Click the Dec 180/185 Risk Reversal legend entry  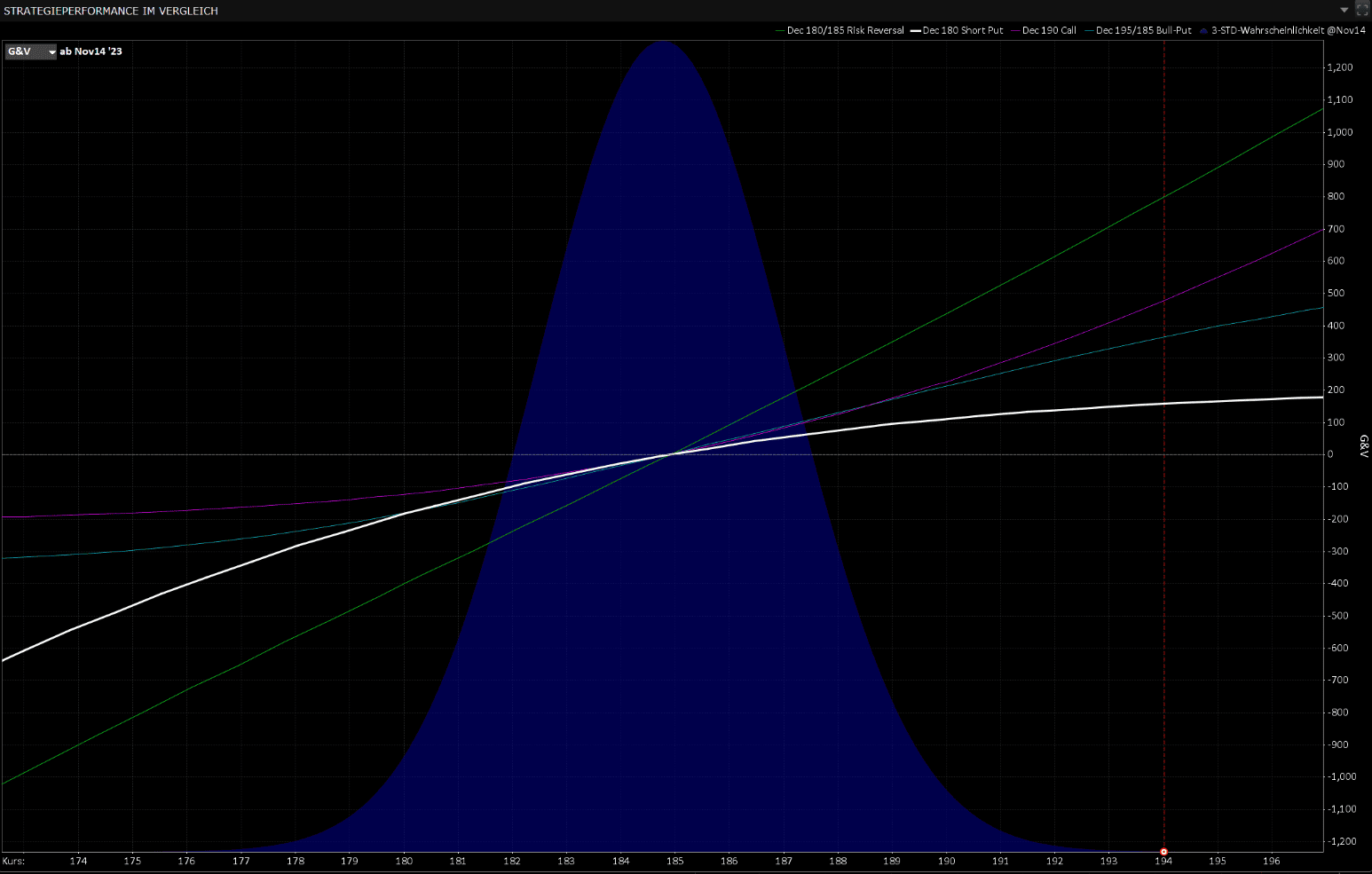[x=840, y=30]
